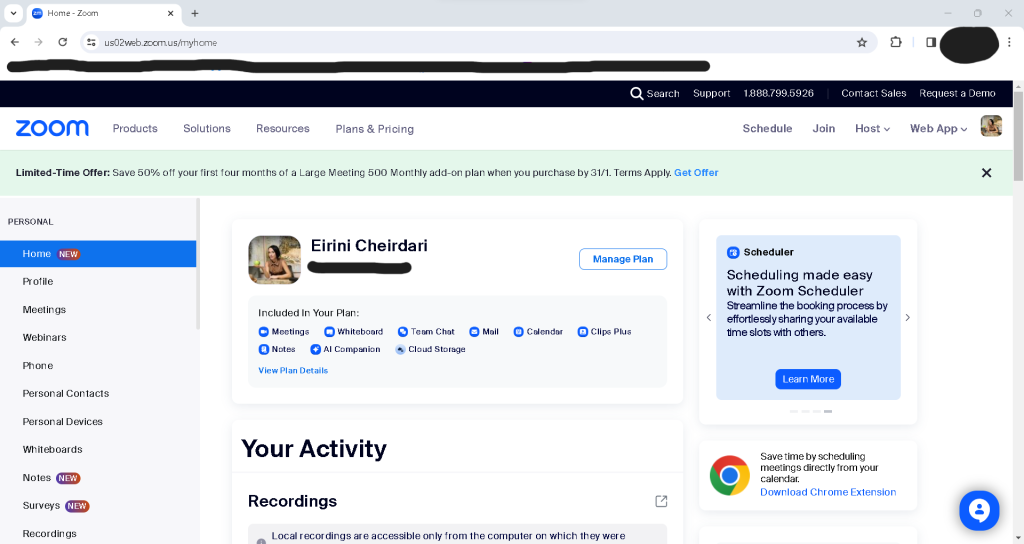
Task: Show previous Scheduler carousel slide
Action: click(x=709, y=317)
